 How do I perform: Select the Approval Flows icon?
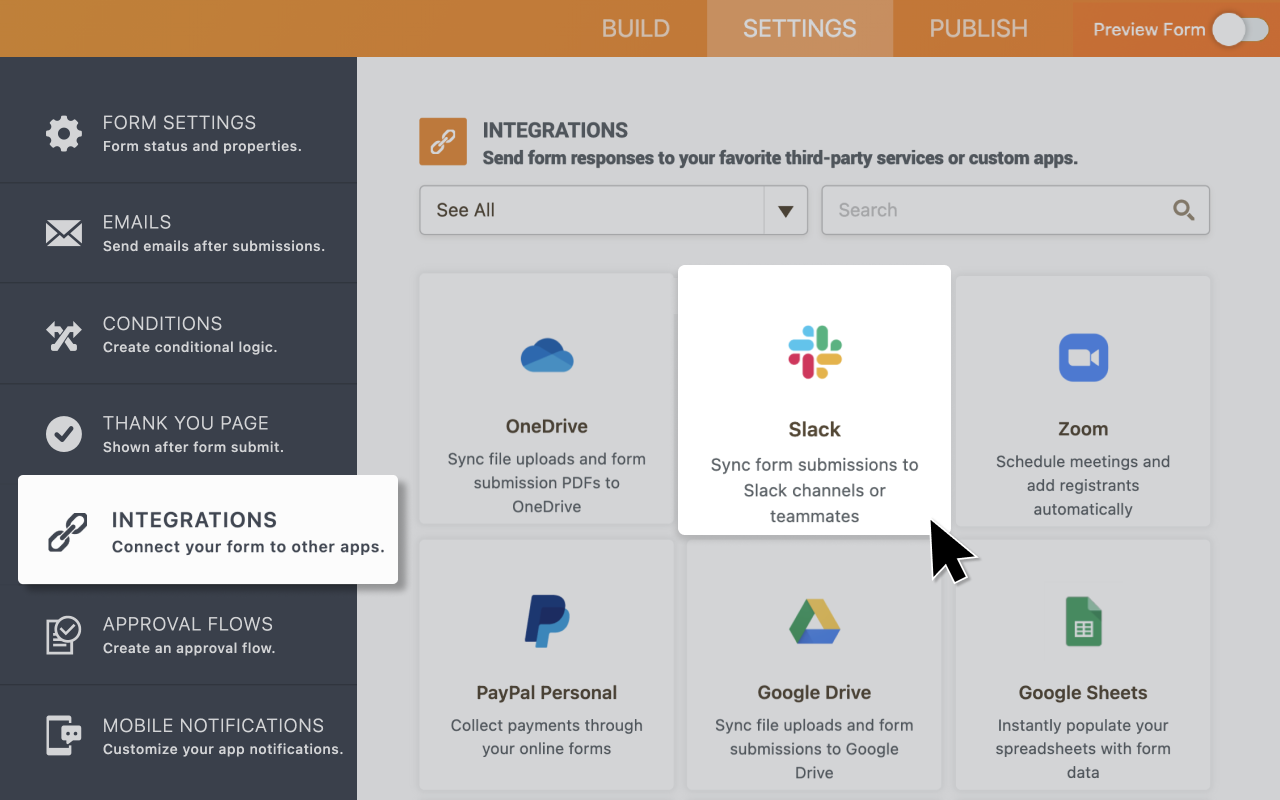point(63,635)
